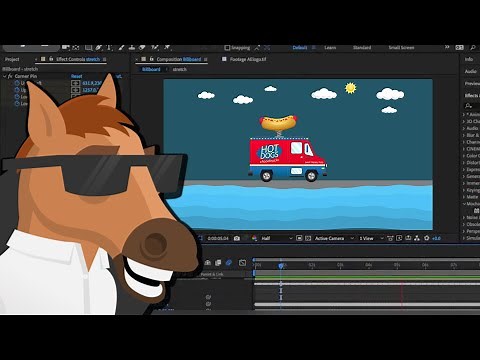Click the Effects panel search field
The width and height of the screenshot is (480, 360).
(x=473, y=106)
